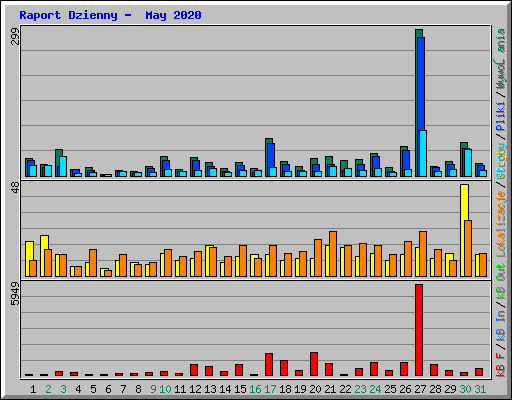Viewport: 512px width, 400px height.
Task: Click the day 31 axis label
Action: coord(480,389)
